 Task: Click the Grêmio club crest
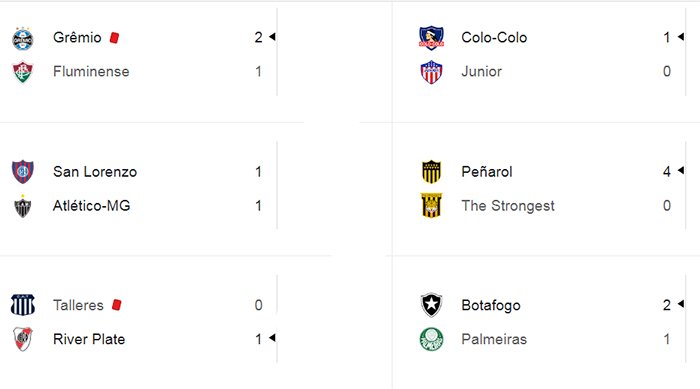pyautogui.click(x=23, y=38)
